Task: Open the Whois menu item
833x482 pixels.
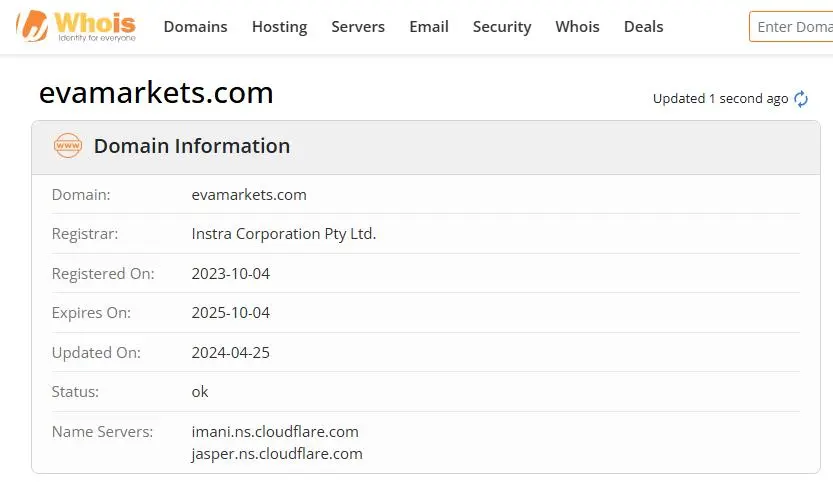Action: pos(577,27)
